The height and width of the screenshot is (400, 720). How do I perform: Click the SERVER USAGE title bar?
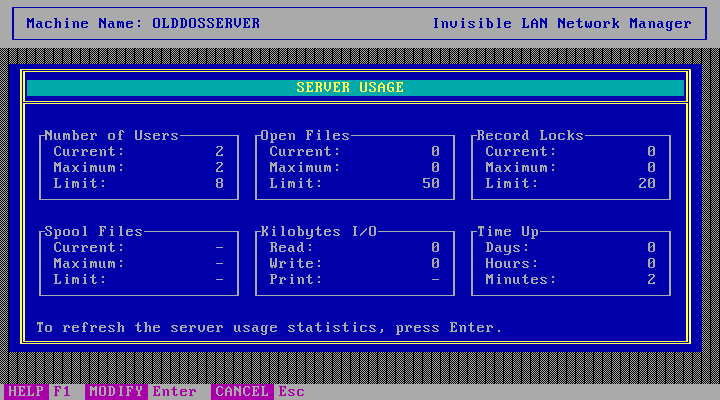(355, 88)
